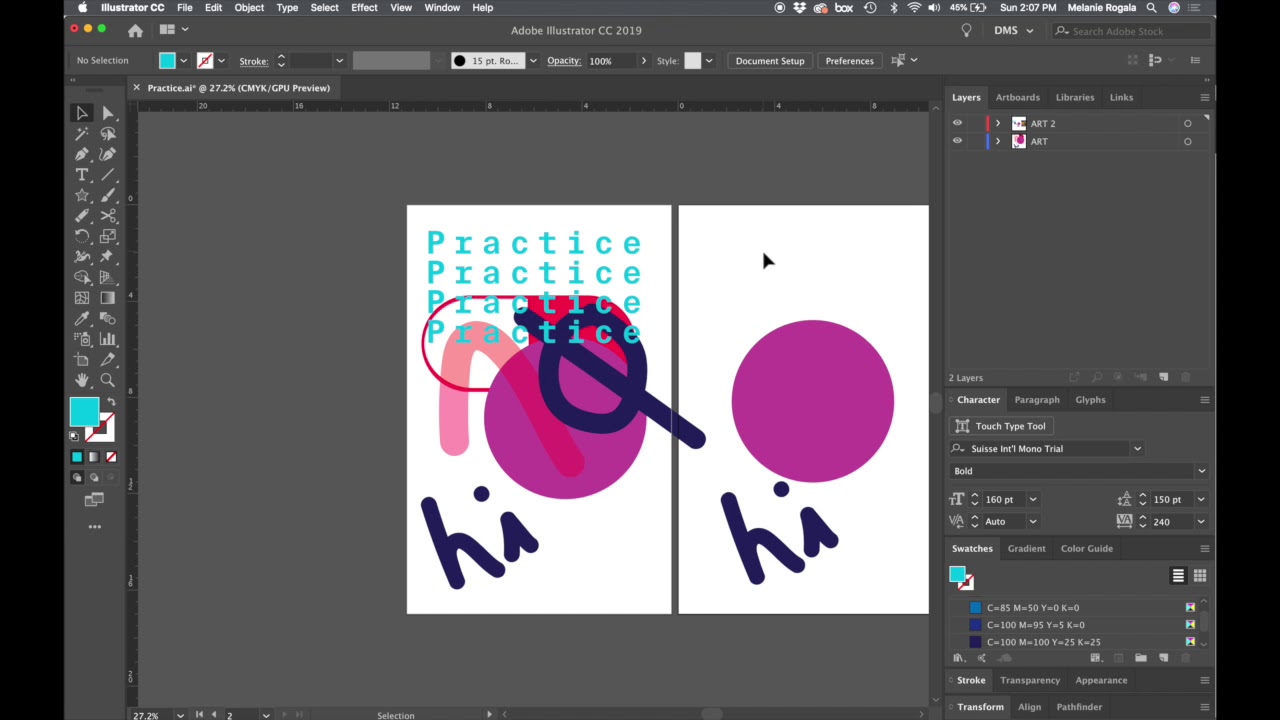Select the Magic Wand tool

[82, 134]
